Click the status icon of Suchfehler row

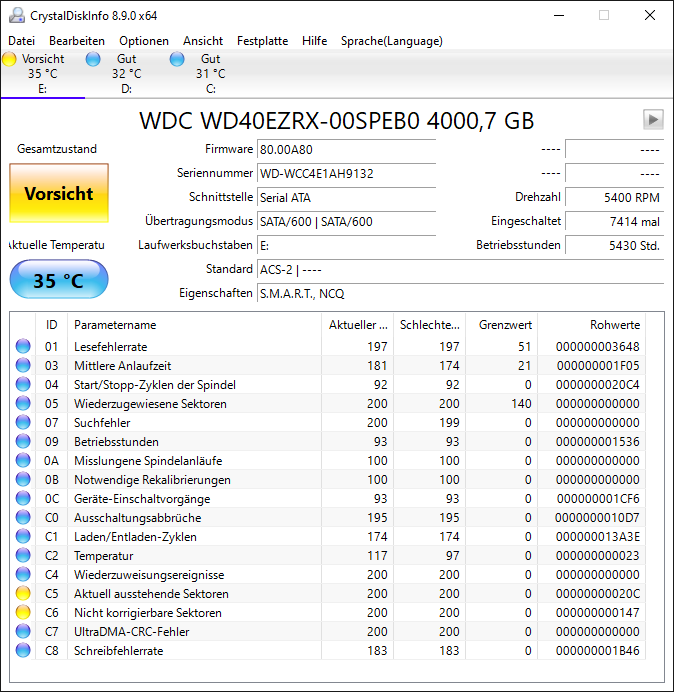pos(23,422)
